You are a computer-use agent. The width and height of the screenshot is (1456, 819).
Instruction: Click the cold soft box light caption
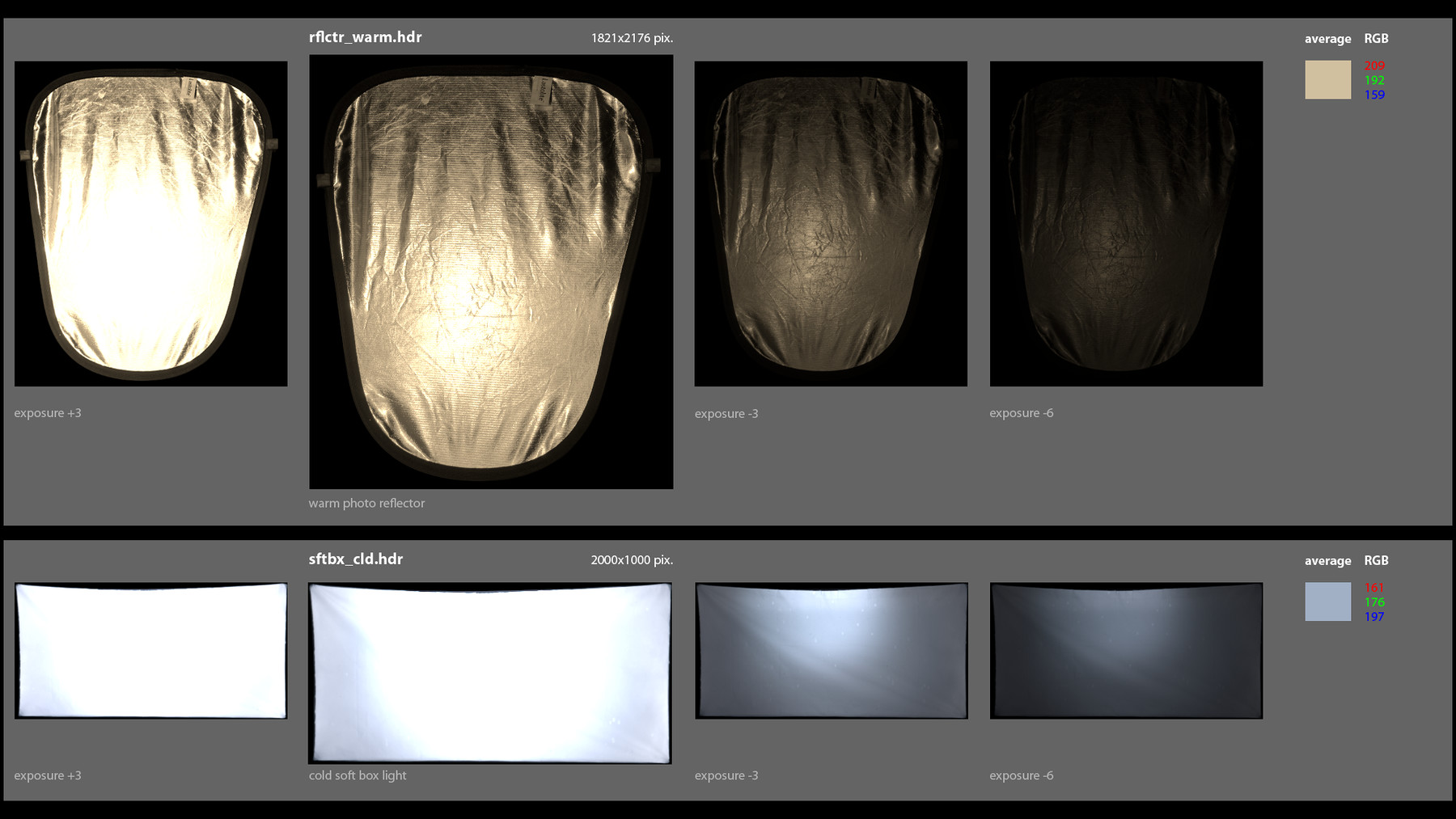click(358, 775)
